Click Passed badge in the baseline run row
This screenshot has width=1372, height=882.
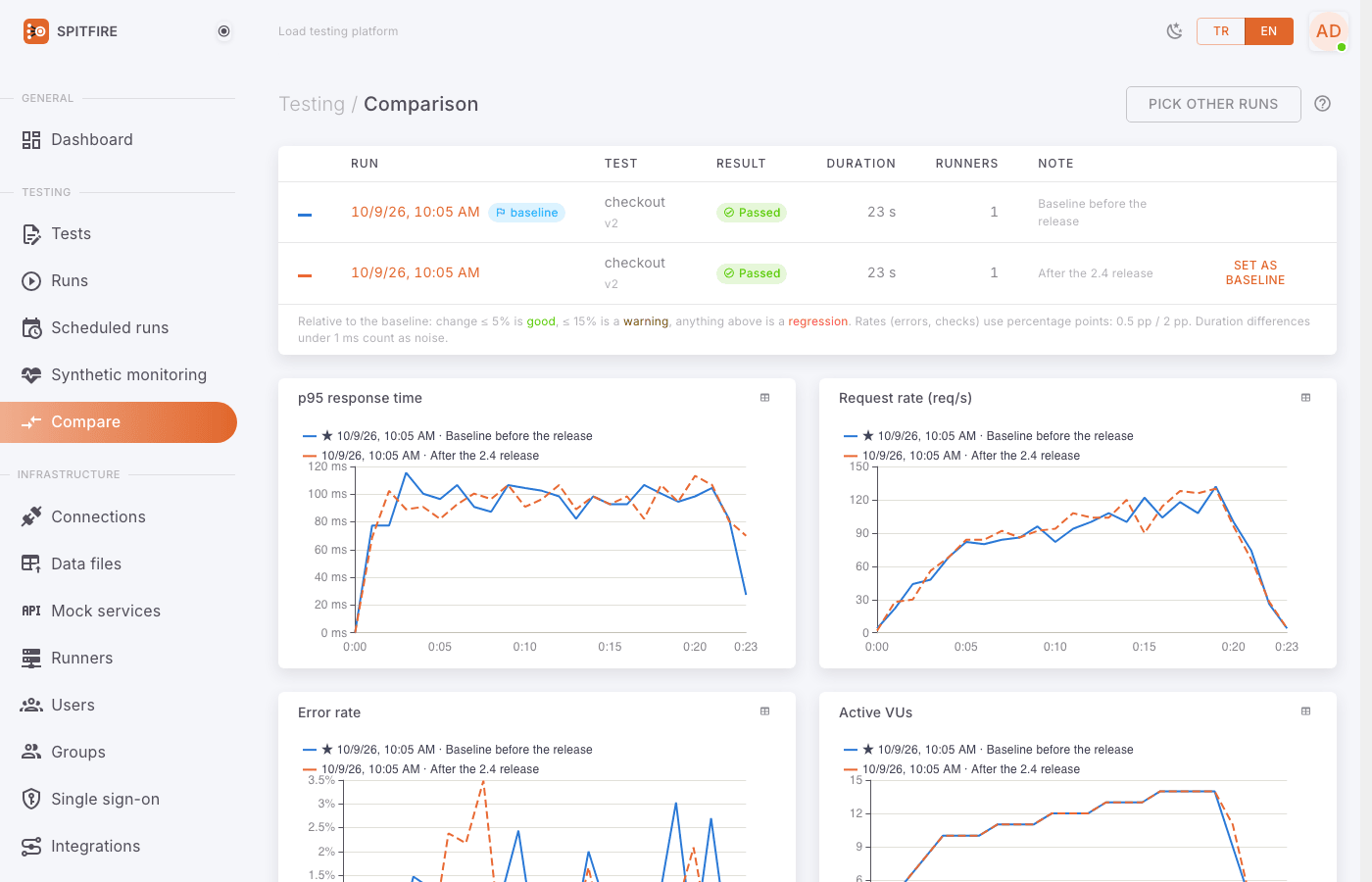pos(752,213)
